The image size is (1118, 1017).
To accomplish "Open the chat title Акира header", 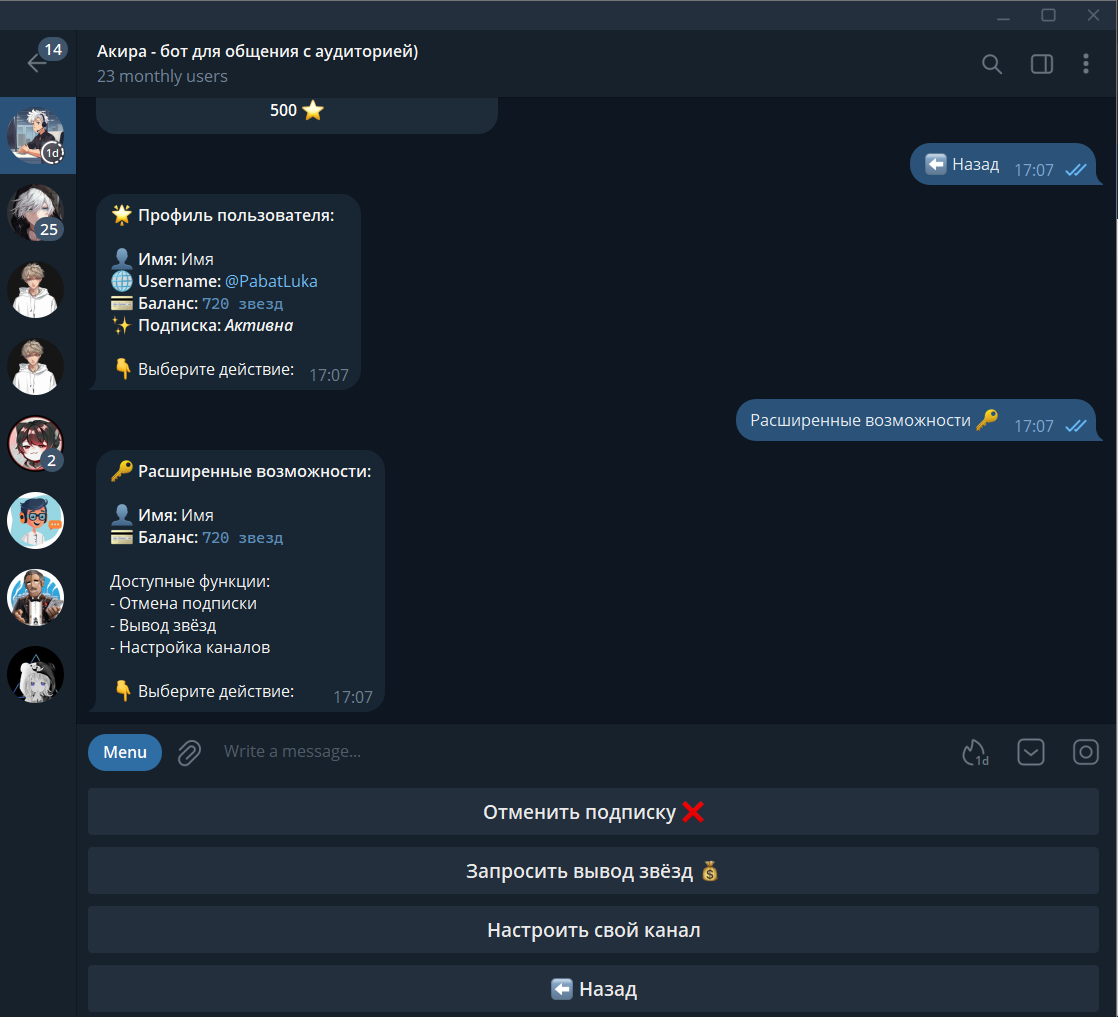I will tap(257, 51).
